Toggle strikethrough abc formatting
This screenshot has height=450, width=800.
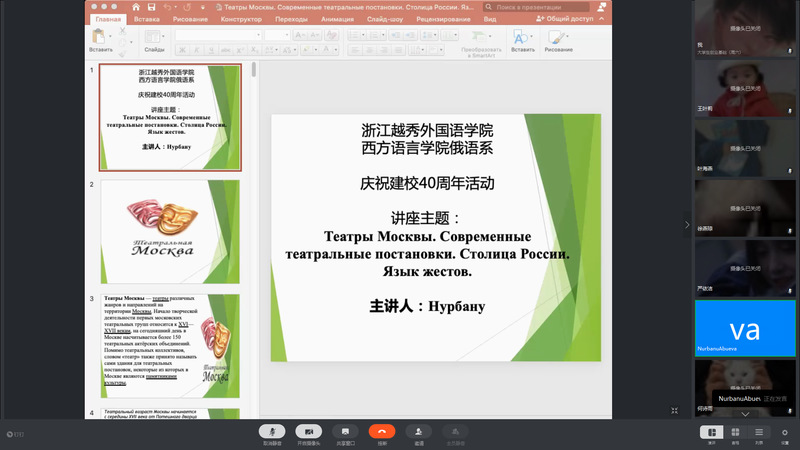click(226, 49)
